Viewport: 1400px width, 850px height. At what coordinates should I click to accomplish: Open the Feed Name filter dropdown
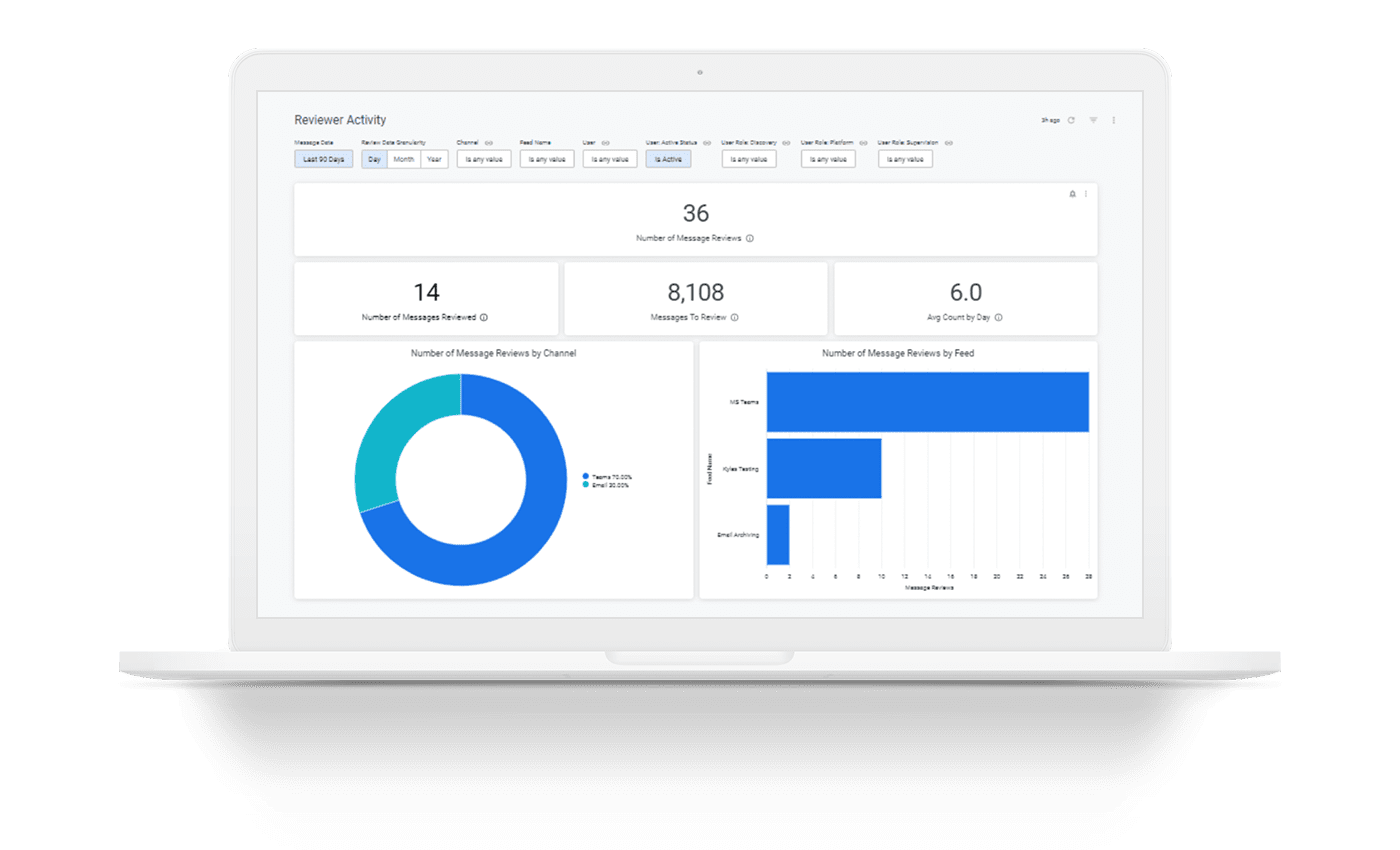tap(545, 158)
